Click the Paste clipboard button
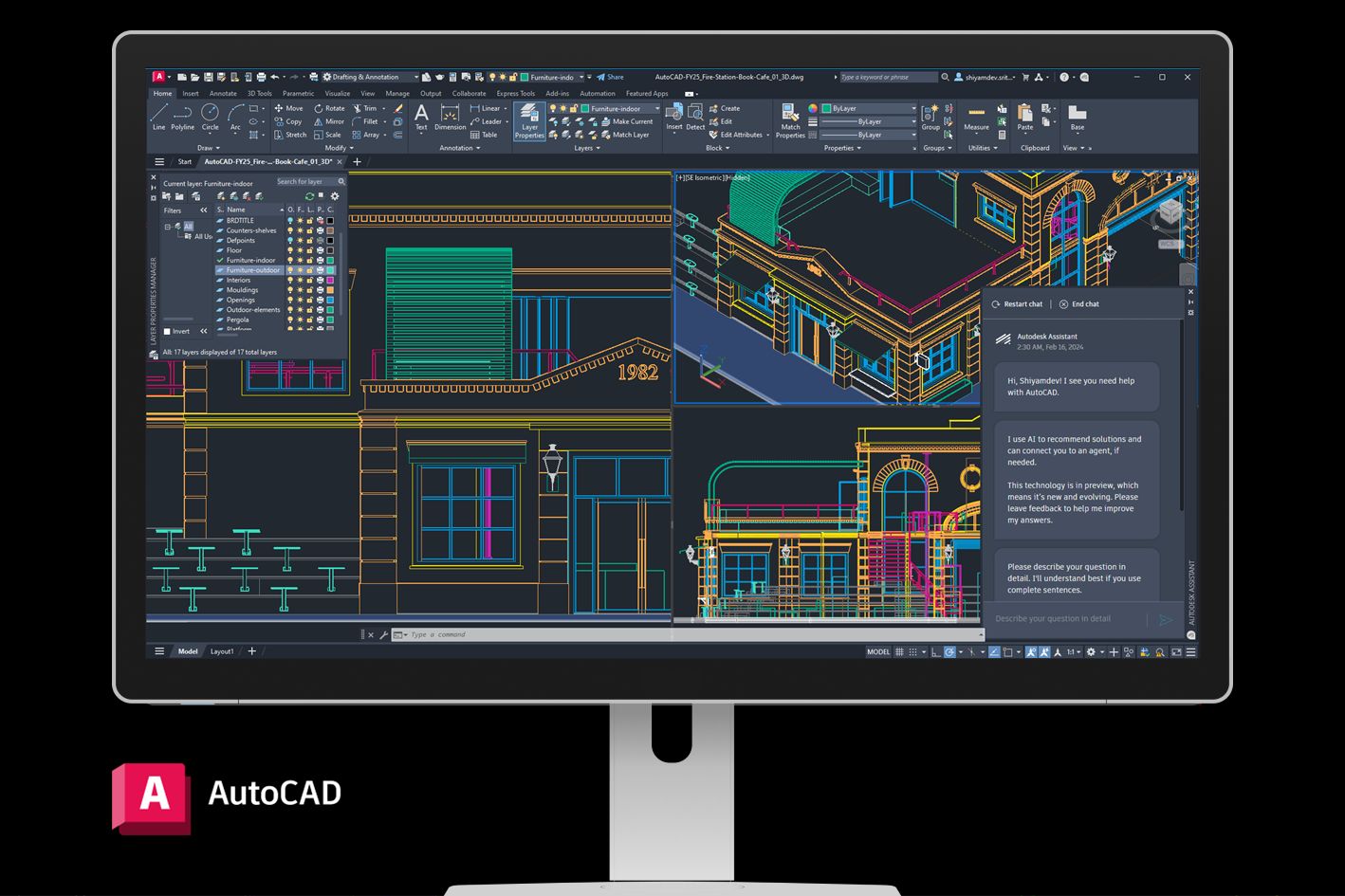The height and width of the screenshot is (896, 1345). point(1025,118)
